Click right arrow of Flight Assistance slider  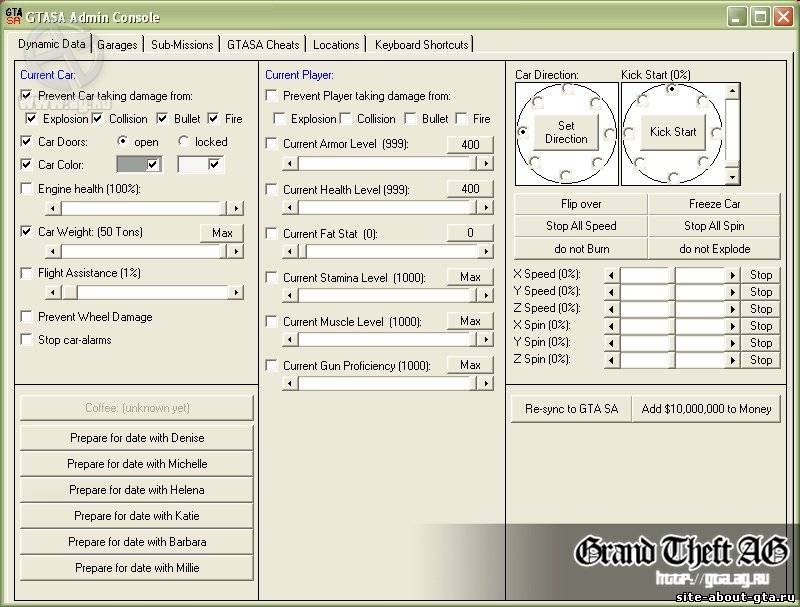tap(236, 292)
